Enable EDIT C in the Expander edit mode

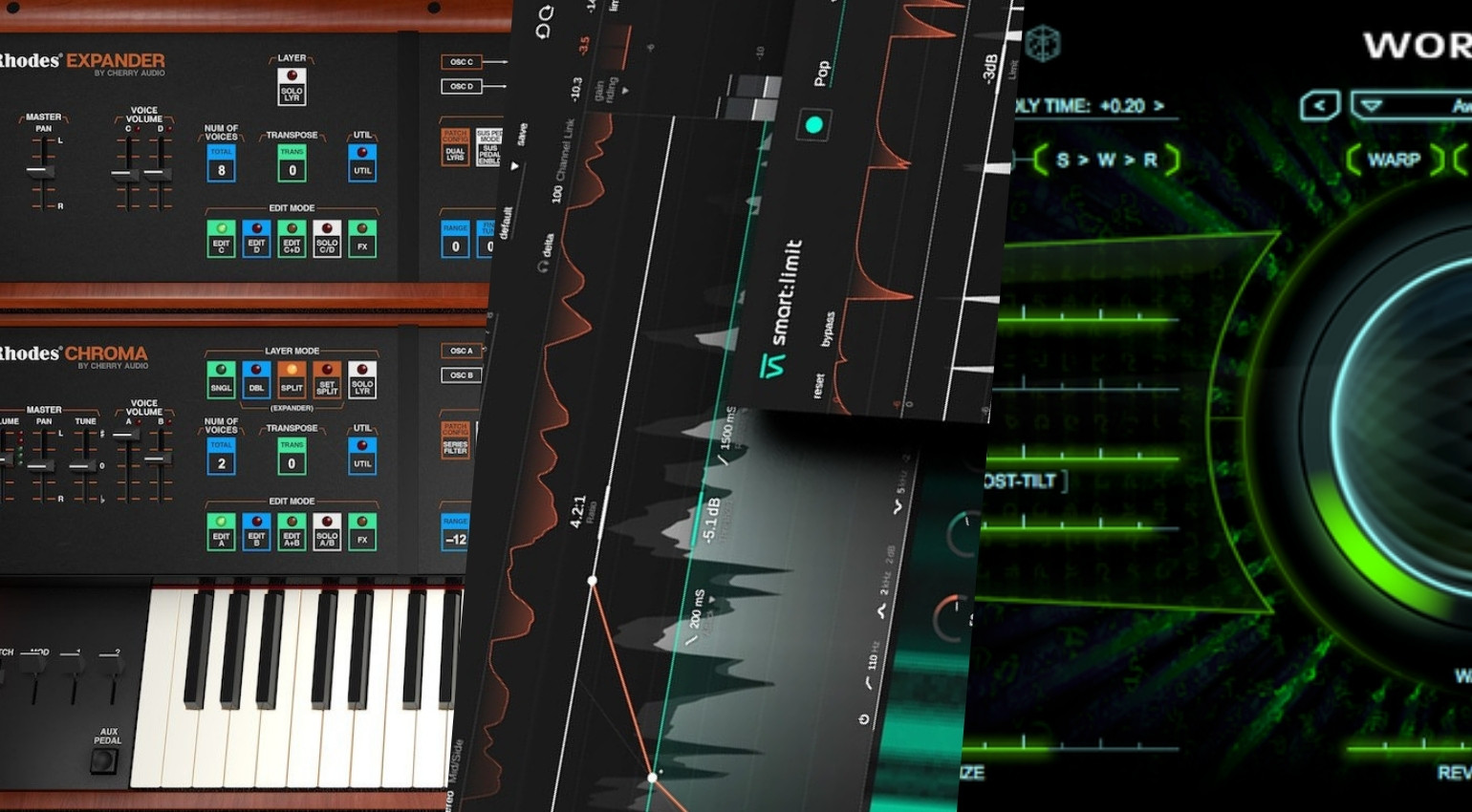(221, 238)
